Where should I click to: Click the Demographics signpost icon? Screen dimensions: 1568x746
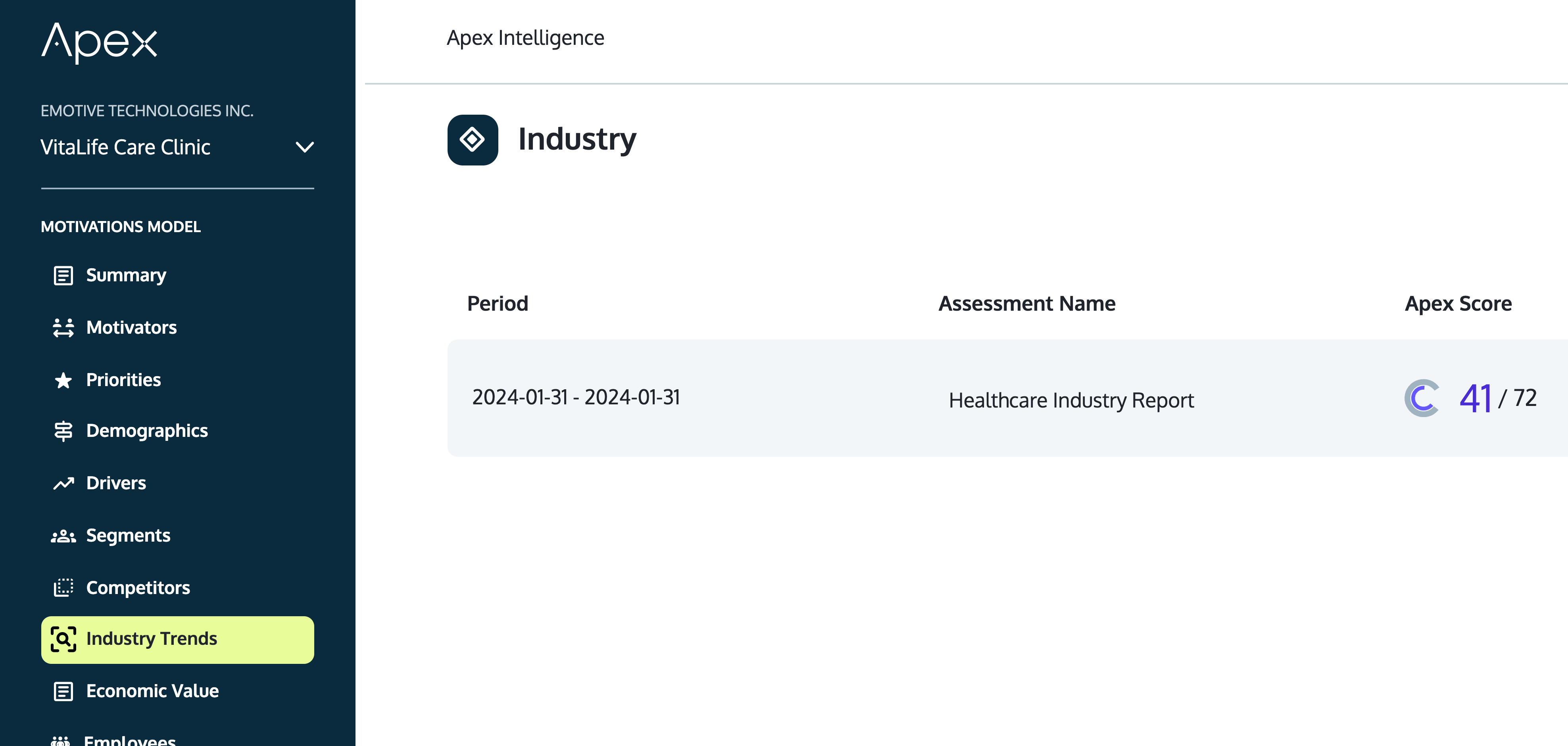(x=63, y=431)
